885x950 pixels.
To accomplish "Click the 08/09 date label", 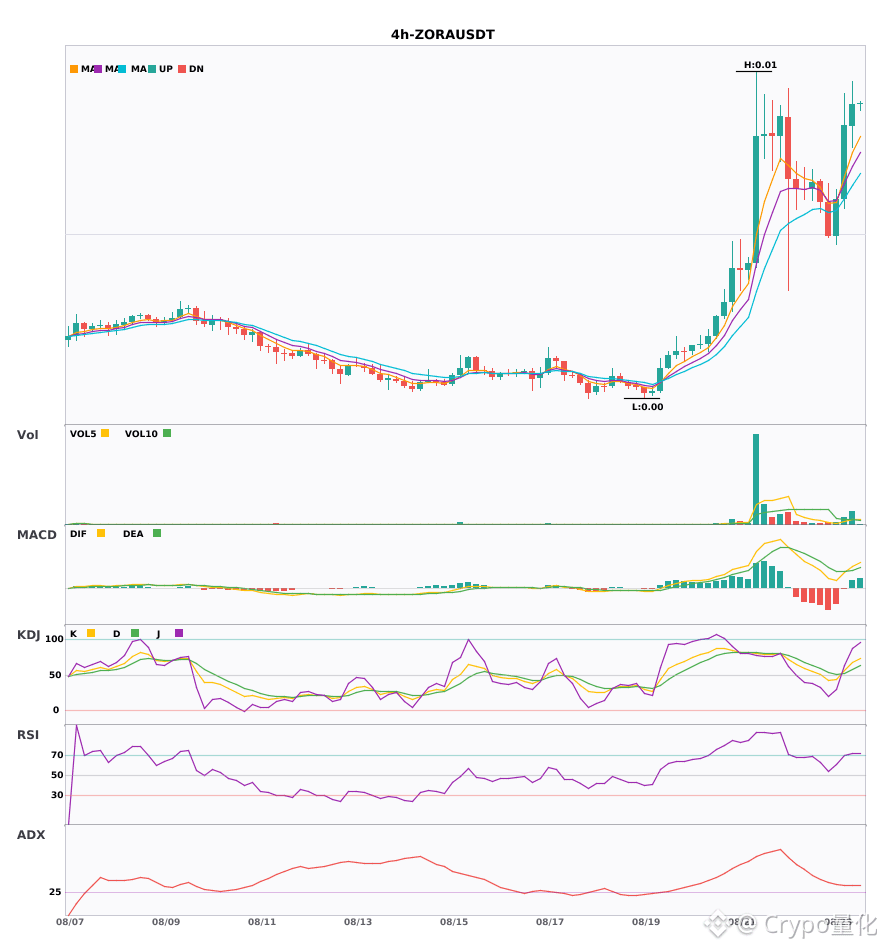I will [166, 922].
